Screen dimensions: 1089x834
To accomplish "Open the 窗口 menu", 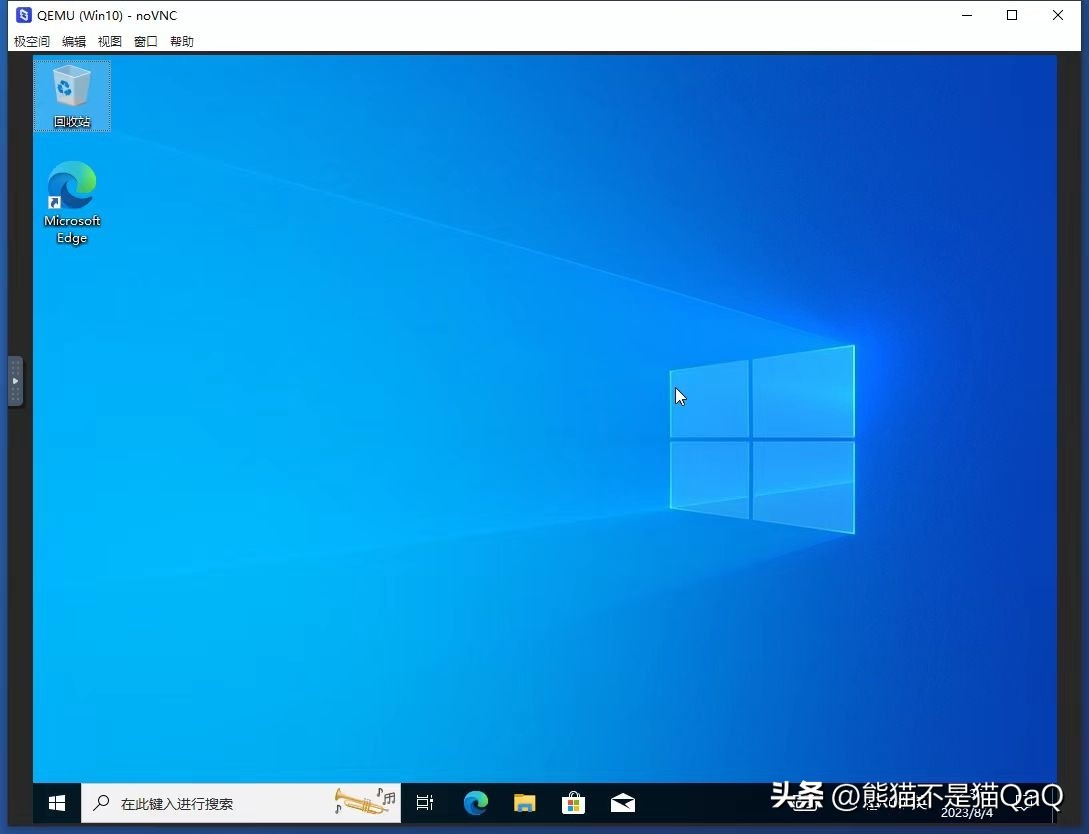I will tap(146, 42).
